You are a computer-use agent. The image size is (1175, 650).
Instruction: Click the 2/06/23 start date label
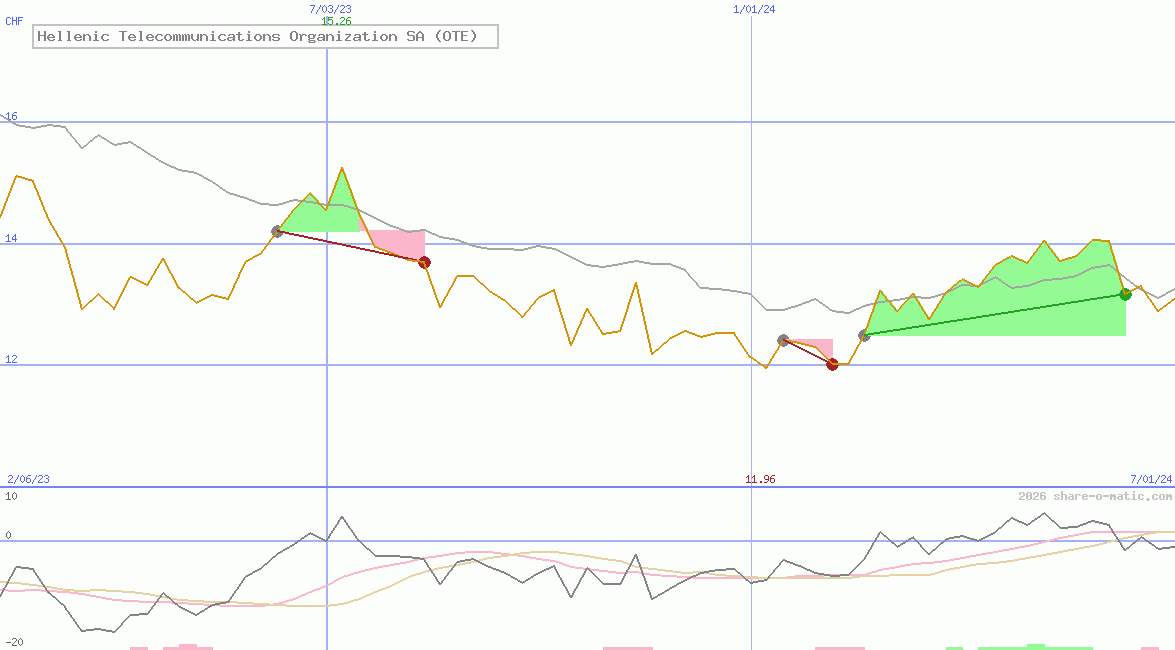tap(28, 479)
